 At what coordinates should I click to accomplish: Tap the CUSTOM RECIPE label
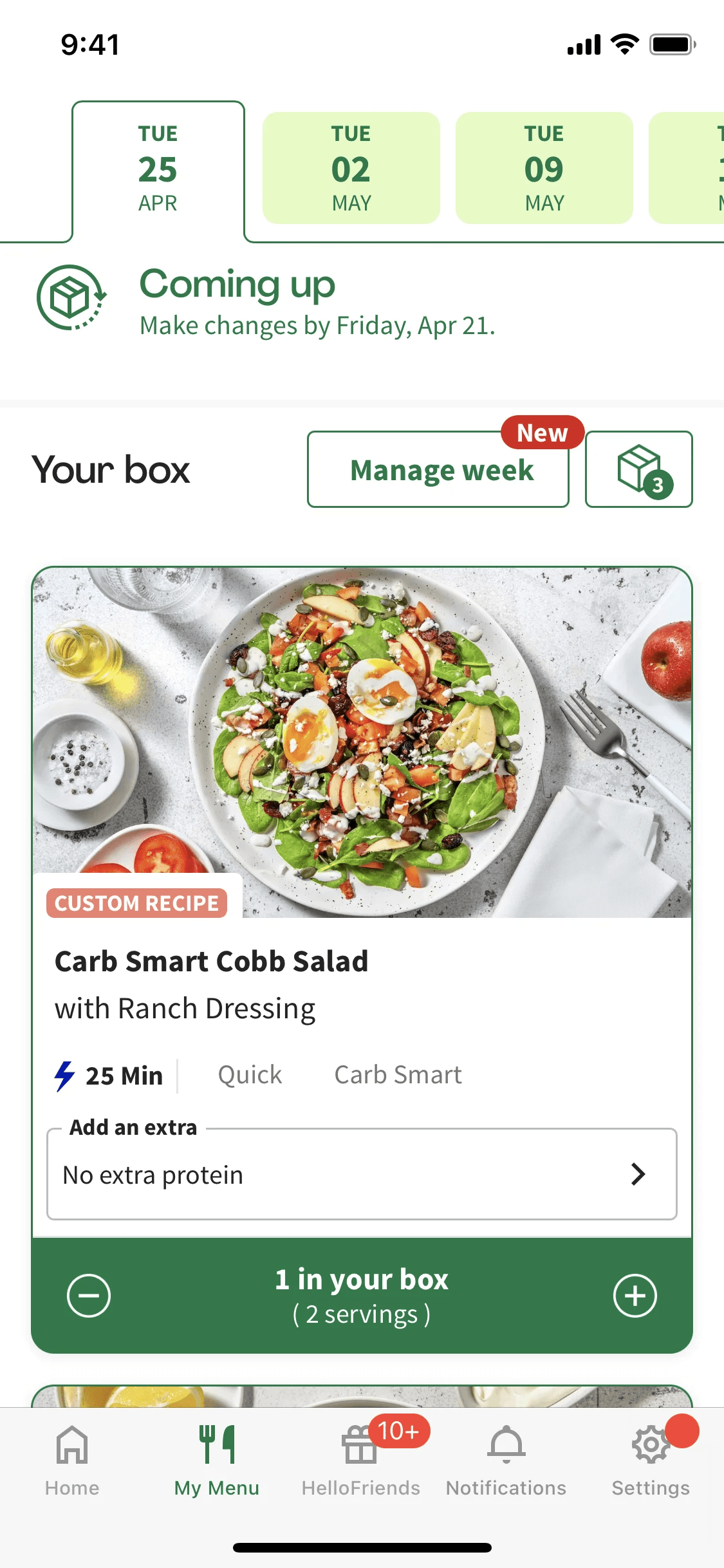tap(136, 903)
